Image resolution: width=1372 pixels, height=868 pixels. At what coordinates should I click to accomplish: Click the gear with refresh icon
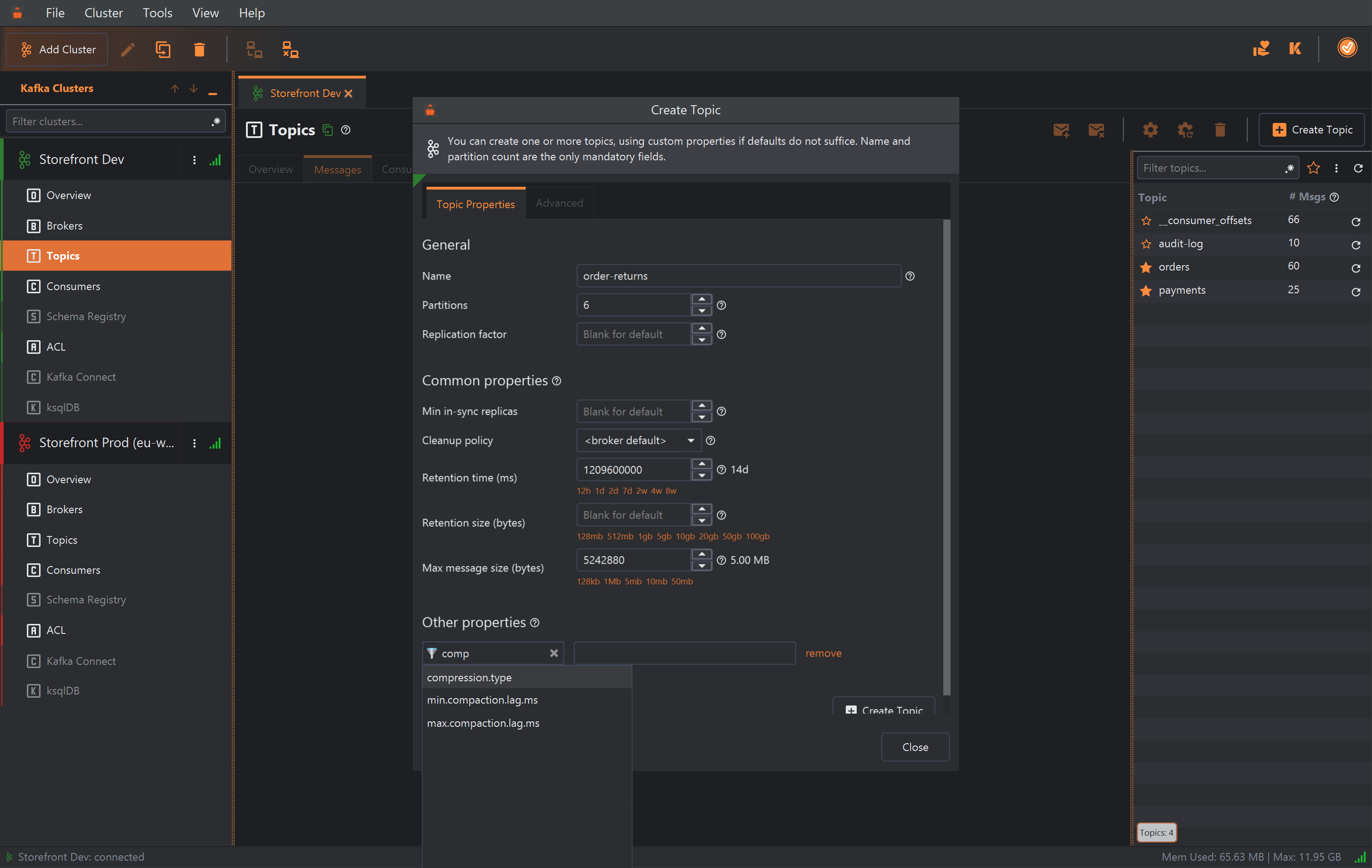1185,130
